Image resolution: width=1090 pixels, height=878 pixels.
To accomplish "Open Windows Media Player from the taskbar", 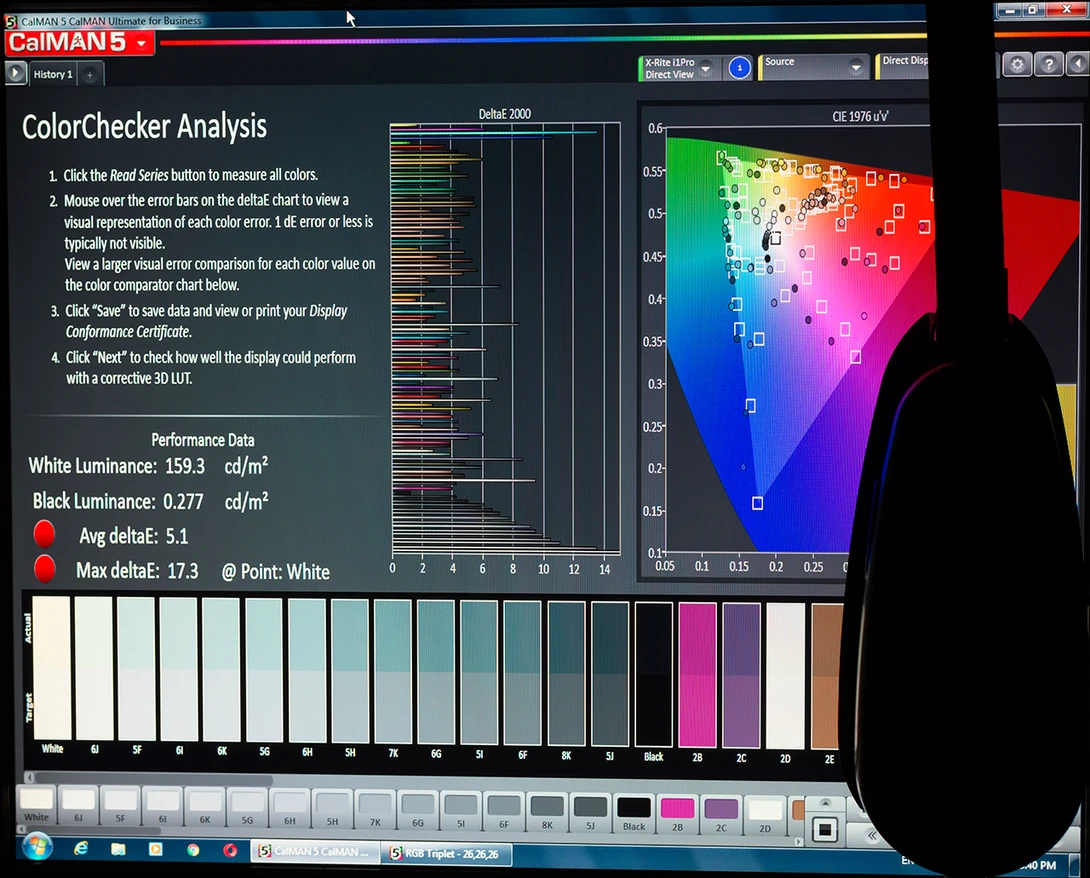I will click(x=156, y=849).
